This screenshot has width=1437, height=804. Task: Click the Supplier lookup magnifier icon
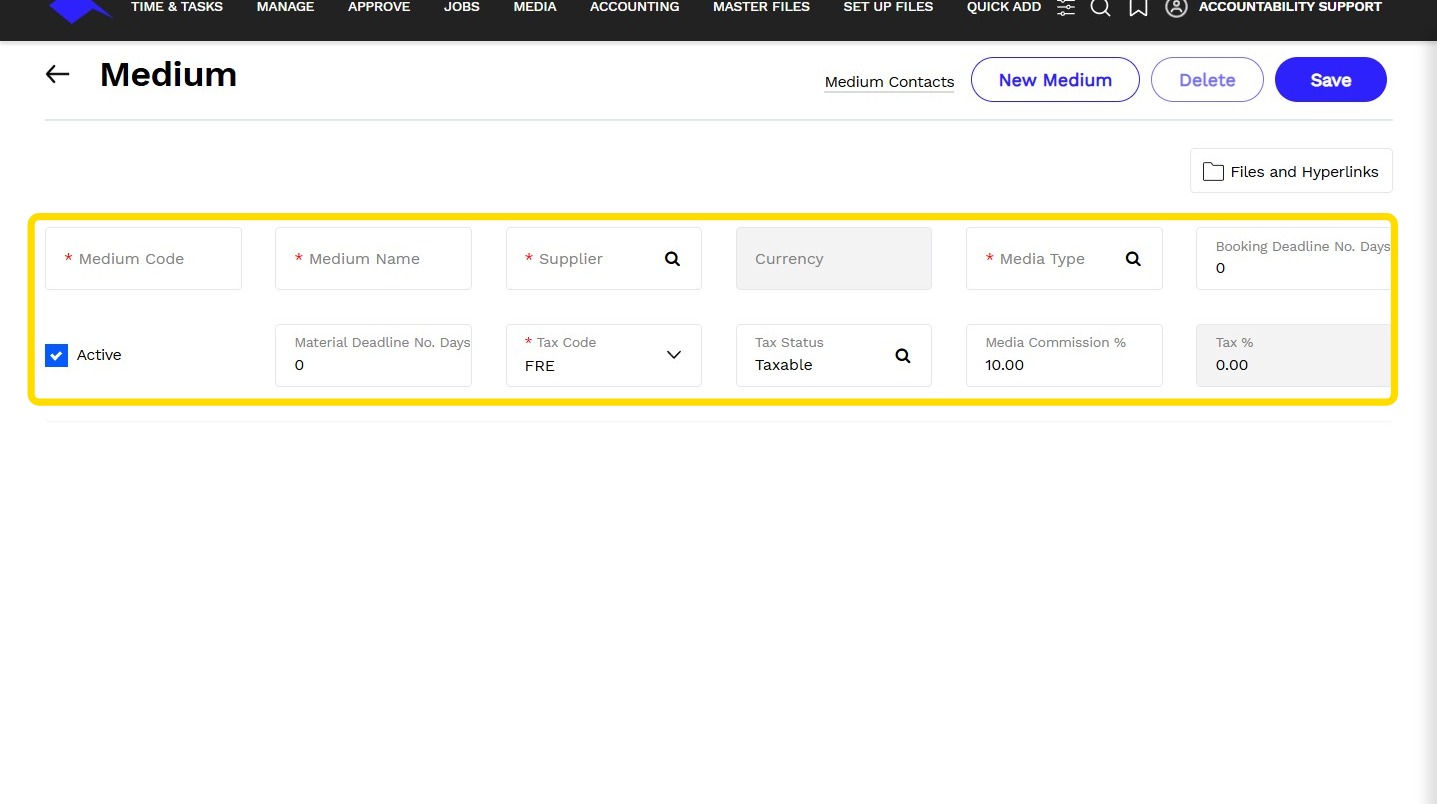coord(673,258)
